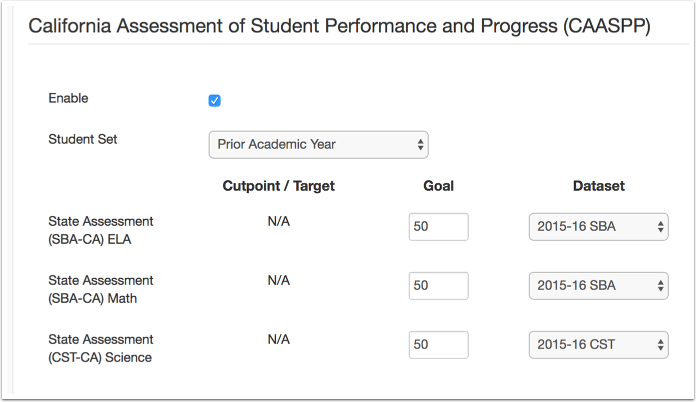This screenshot has width=696, height=402.
Task: Click the ELA Goal input field
Action: coord(438,227)
